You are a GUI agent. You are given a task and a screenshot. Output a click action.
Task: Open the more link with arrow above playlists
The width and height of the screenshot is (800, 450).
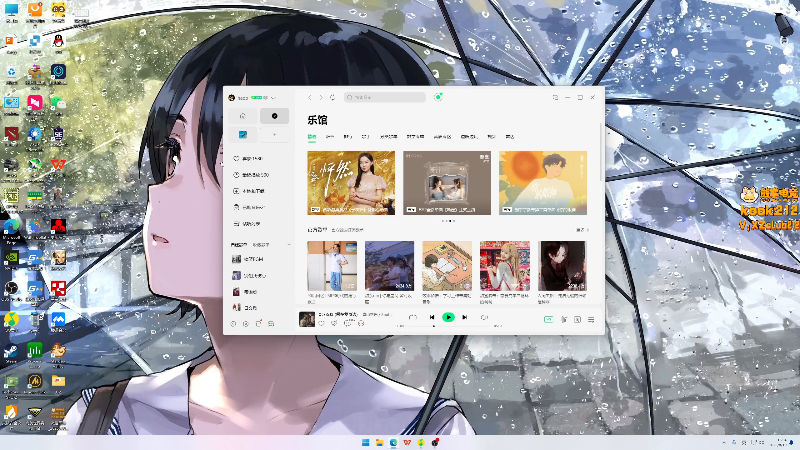(582, 230)
